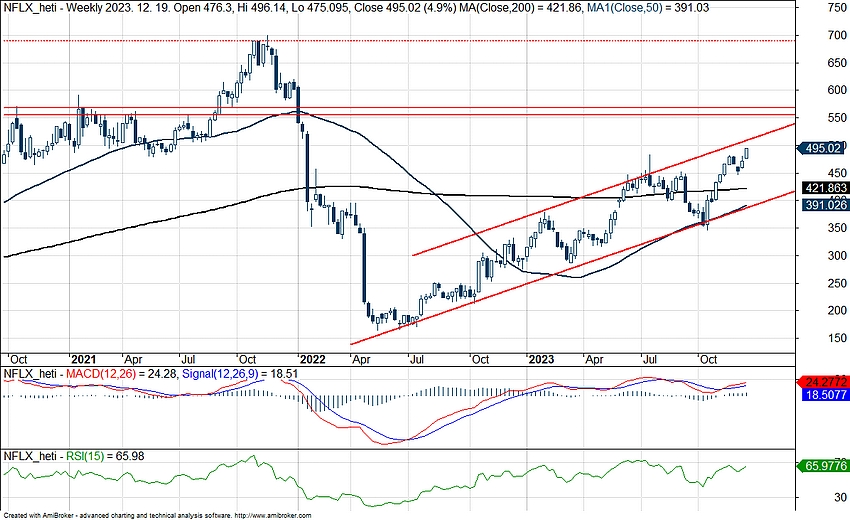Click the 750 price axis label
850x520 pixels.
[837, 8]
